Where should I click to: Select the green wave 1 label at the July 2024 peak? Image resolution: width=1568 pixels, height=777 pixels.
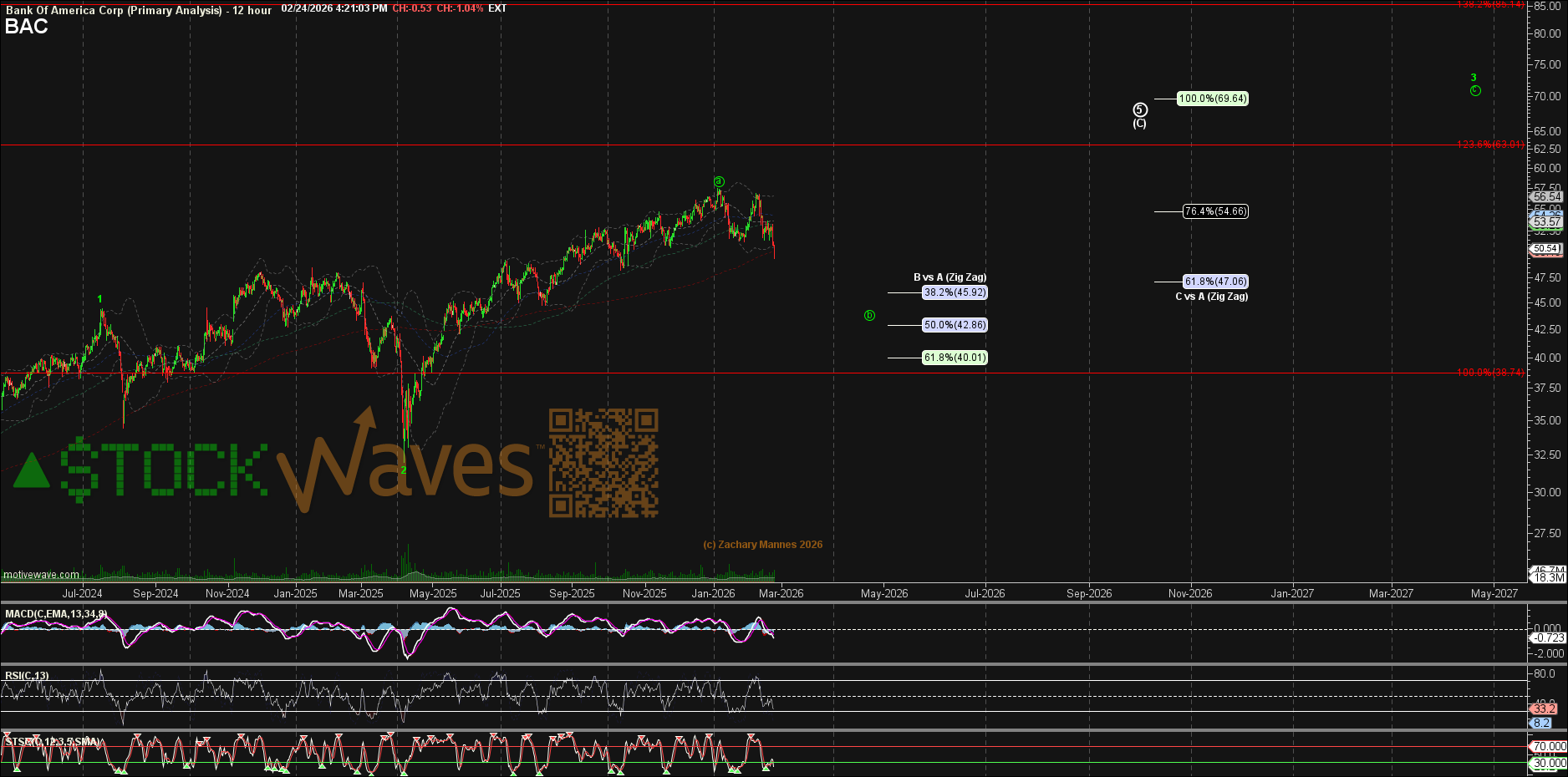point(100,299)
